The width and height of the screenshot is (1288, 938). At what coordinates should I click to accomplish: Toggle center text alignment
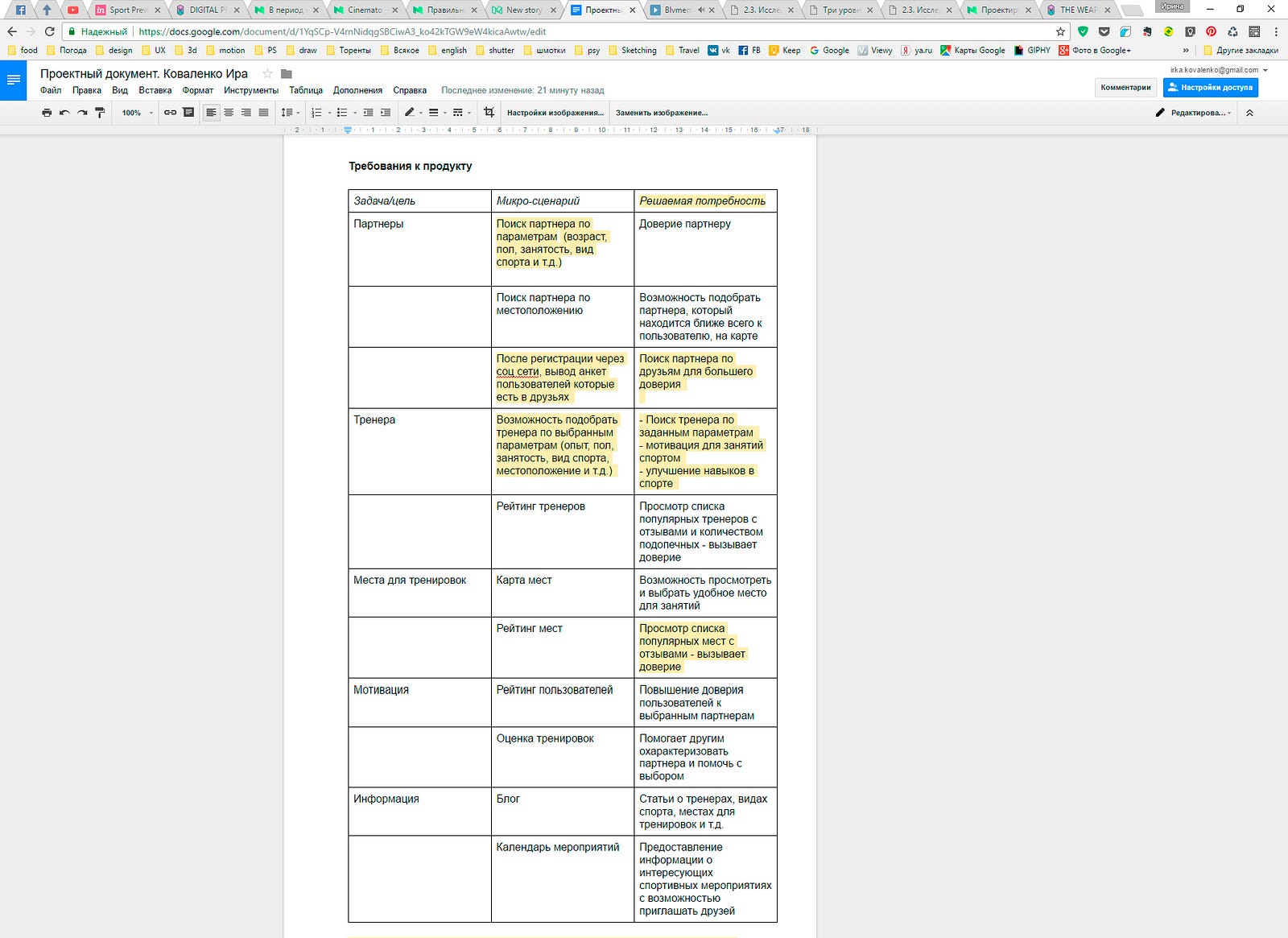(229, 113)
